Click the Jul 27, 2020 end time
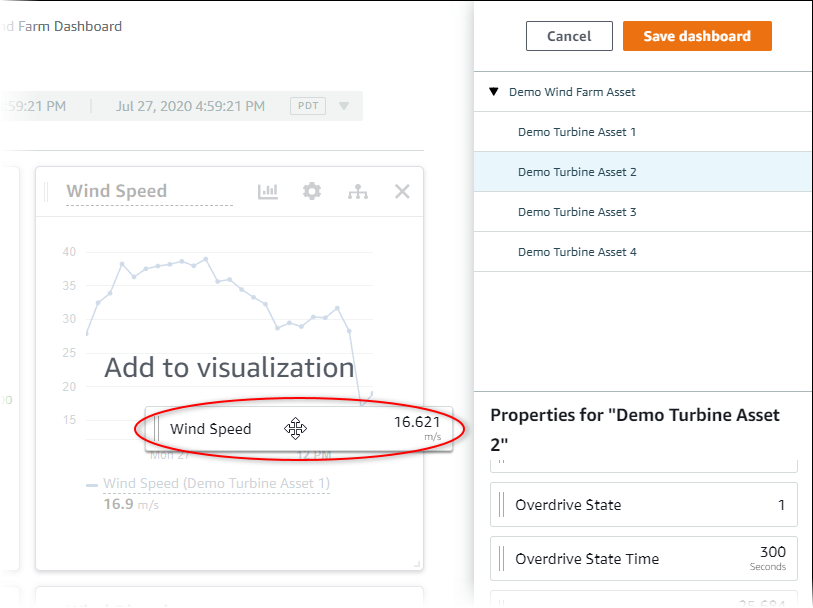The width and height of the screenshot is (813, 608). (190, 106)
